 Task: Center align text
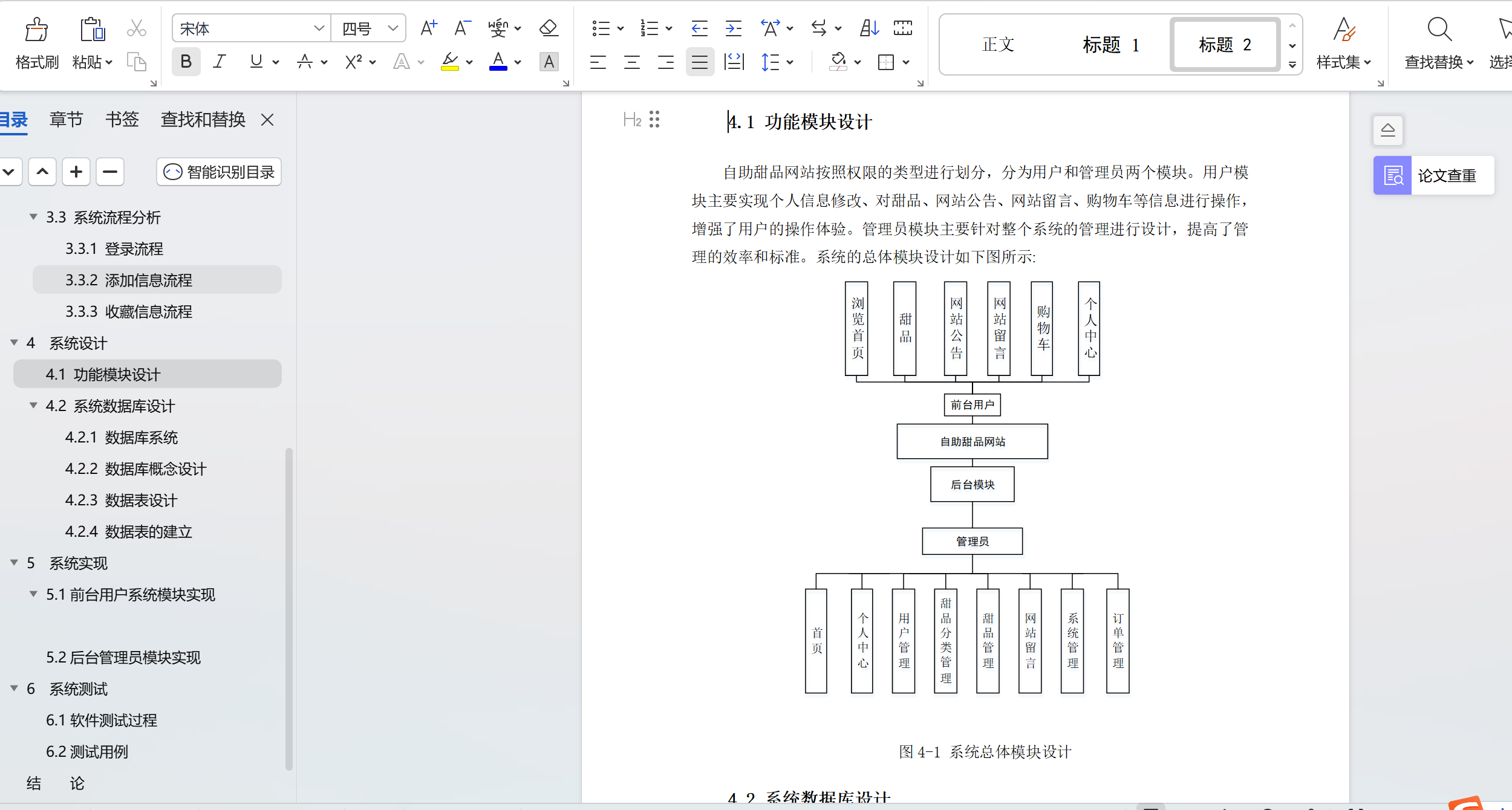[631, 62]
